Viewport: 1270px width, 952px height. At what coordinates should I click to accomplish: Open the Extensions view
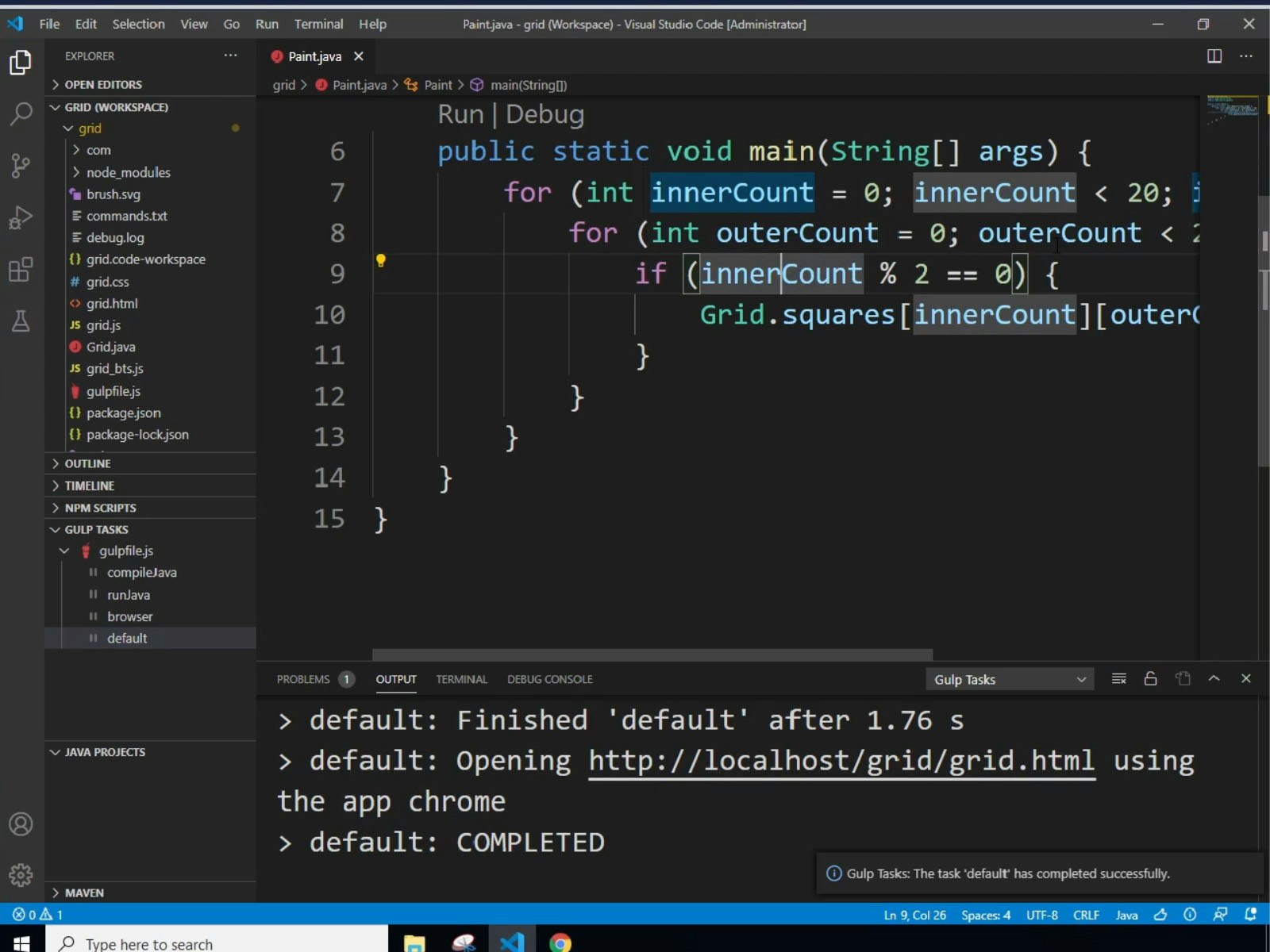pyautogui.click(x=21, y=270)
